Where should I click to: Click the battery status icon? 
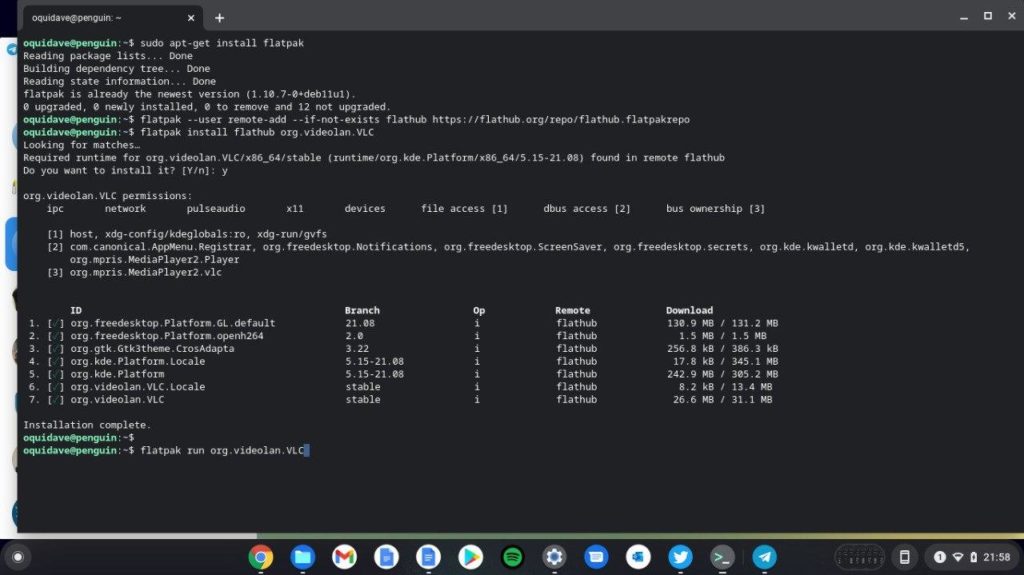[973, 557]
